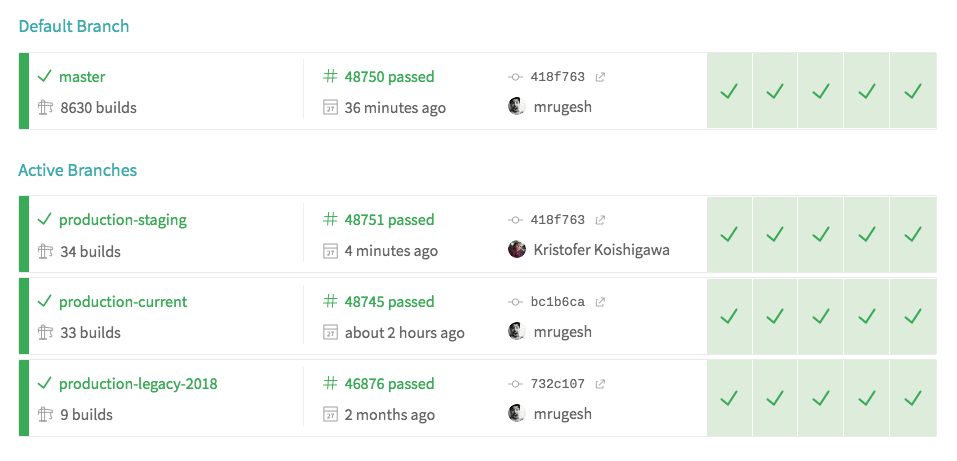Click calendar icon beside 2 months ago
This screenshot has height=461, width=957.
point(330,414)
